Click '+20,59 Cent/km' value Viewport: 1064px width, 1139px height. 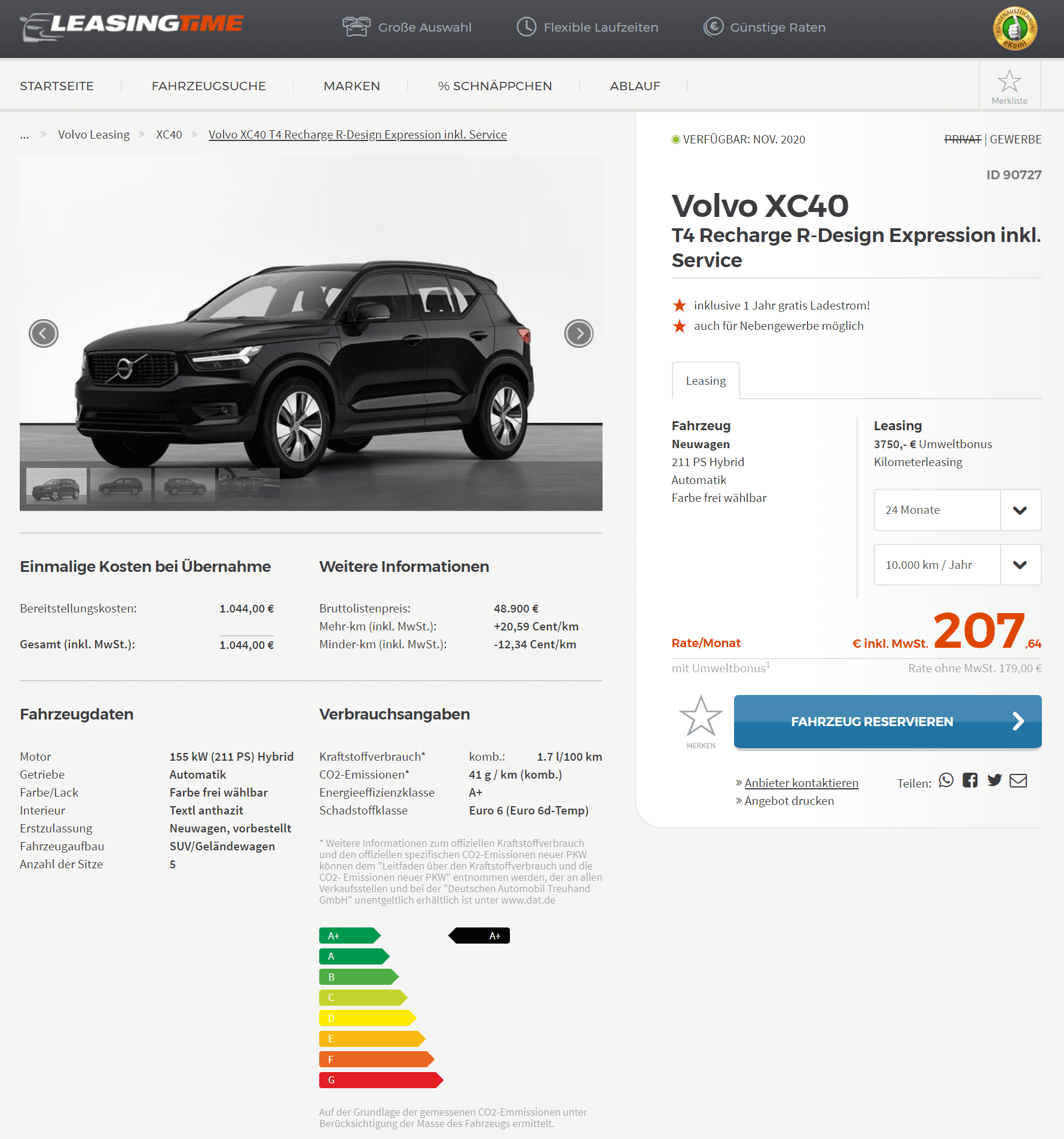click(536, 626)
